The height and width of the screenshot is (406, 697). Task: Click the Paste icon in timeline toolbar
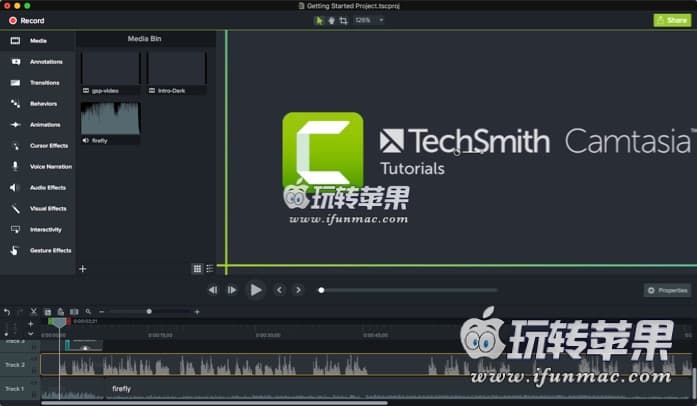(x=60, y=312)
